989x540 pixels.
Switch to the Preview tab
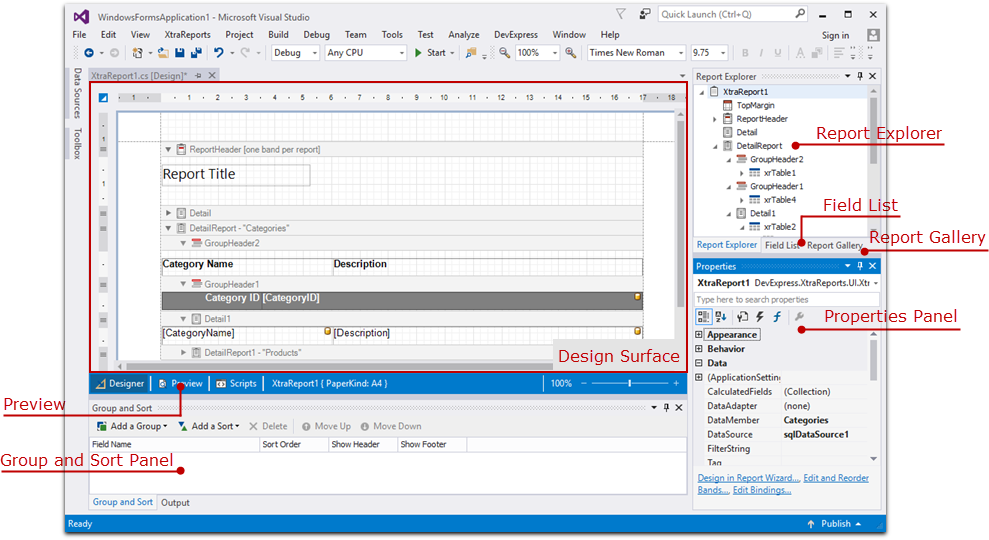180,383
